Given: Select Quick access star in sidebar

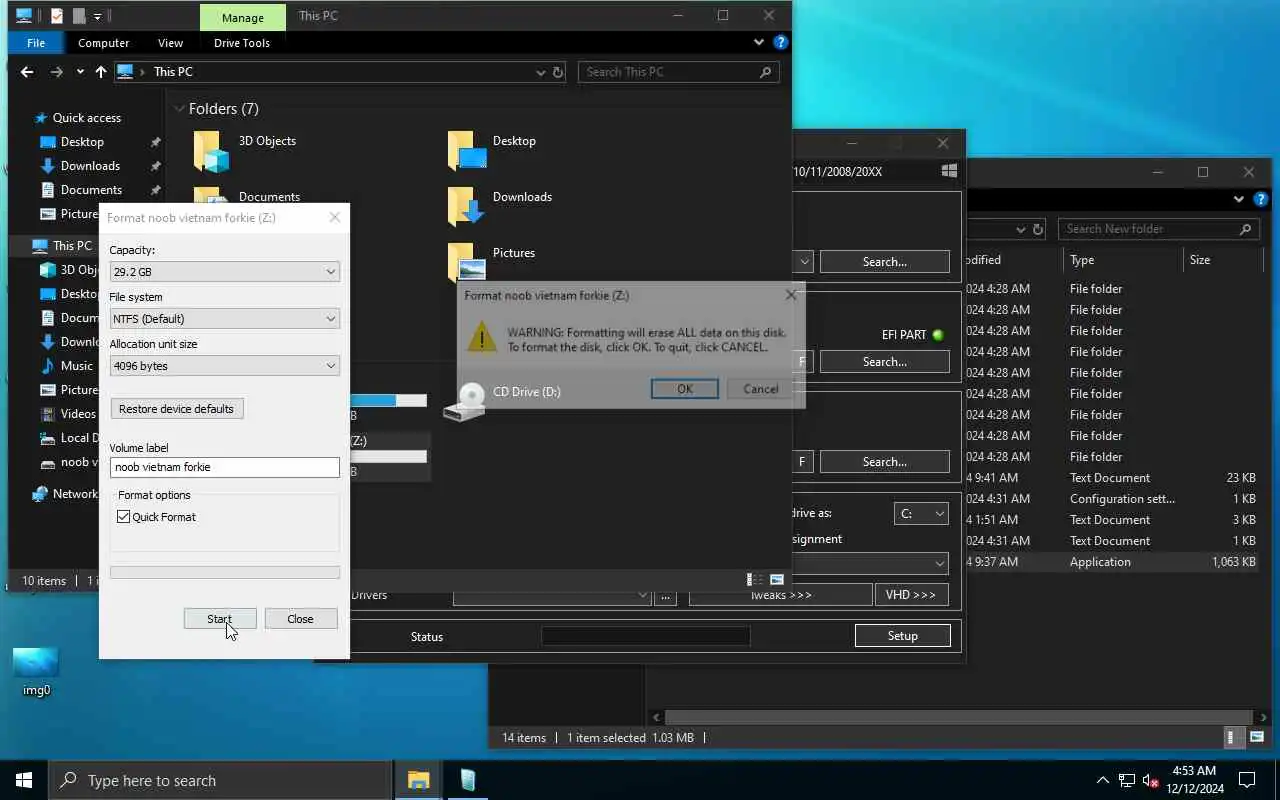Looking at the screenshot, I should (40, 118).
